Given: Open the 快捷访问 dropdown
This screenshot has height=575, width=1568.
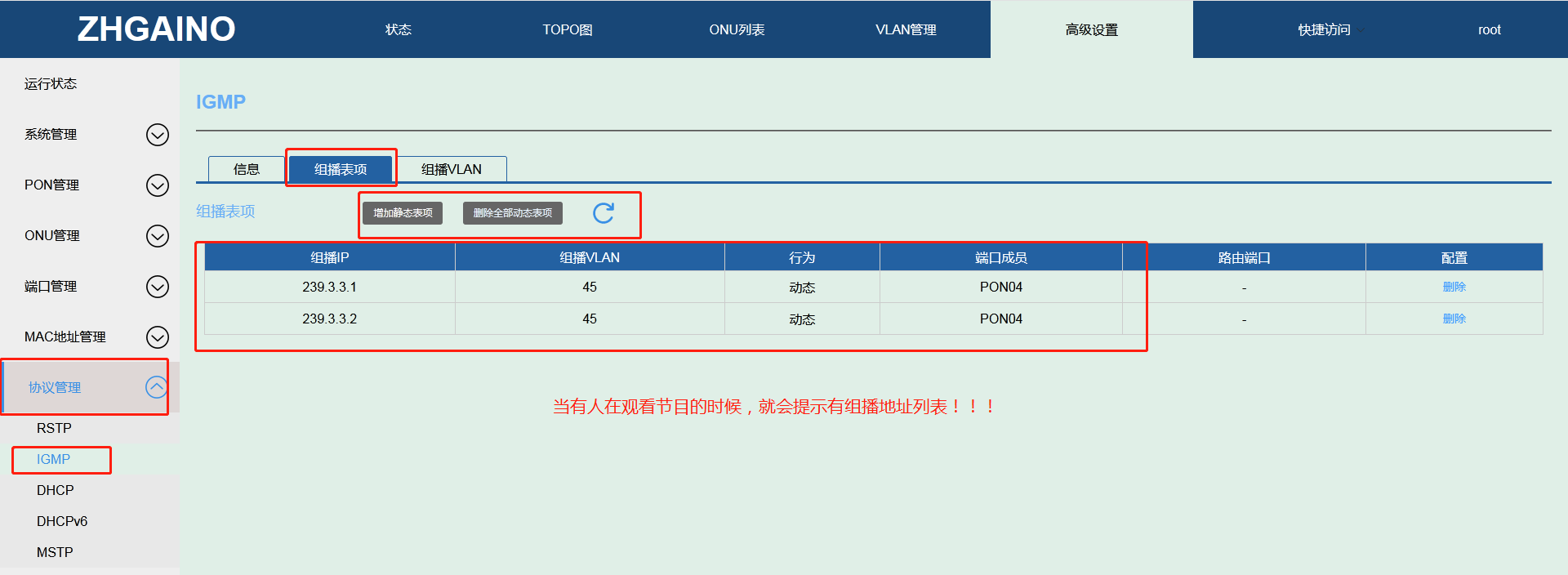Looking at the screenshot, I should (1327, 30).
